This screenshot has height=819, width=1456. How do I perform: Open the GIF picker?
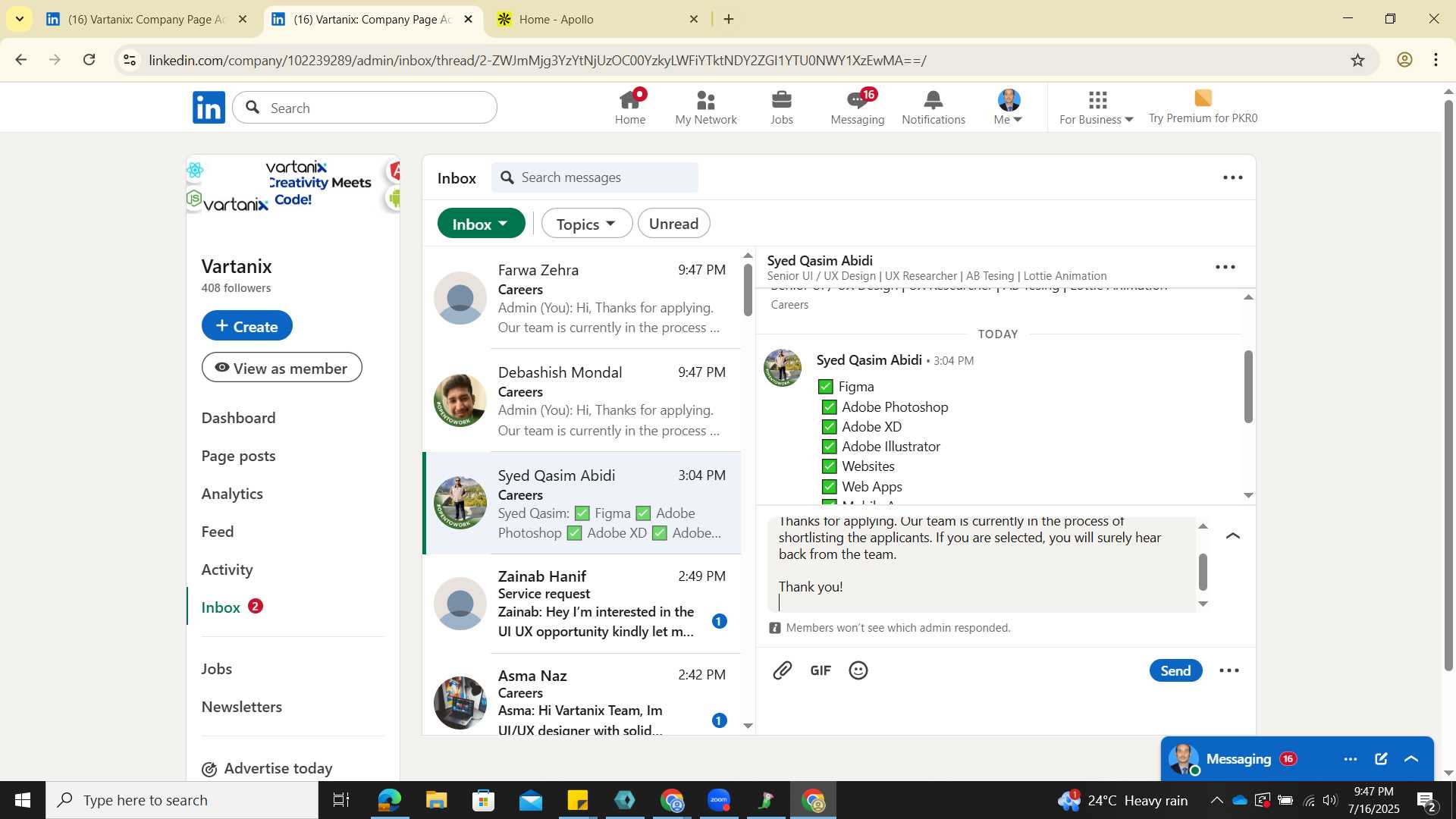point(821,670)
